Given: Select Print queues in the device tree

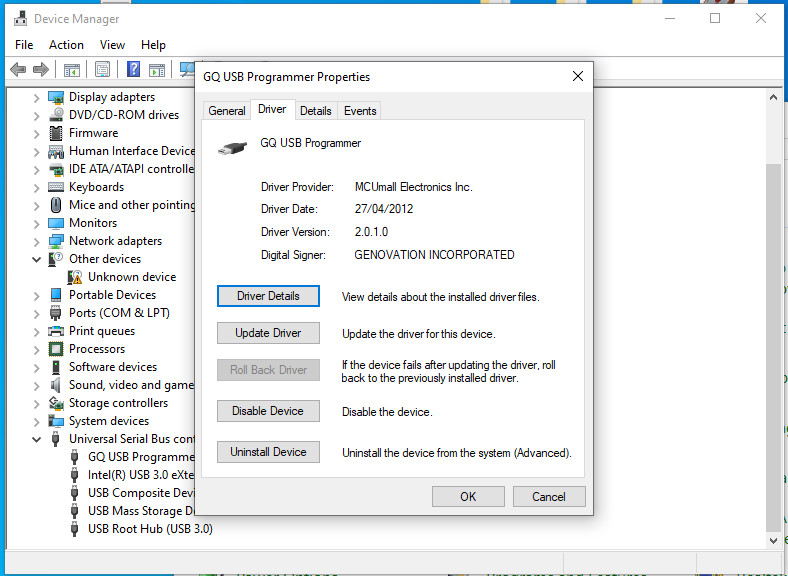Looking at the screenshot, I should (x=101, y=331).
